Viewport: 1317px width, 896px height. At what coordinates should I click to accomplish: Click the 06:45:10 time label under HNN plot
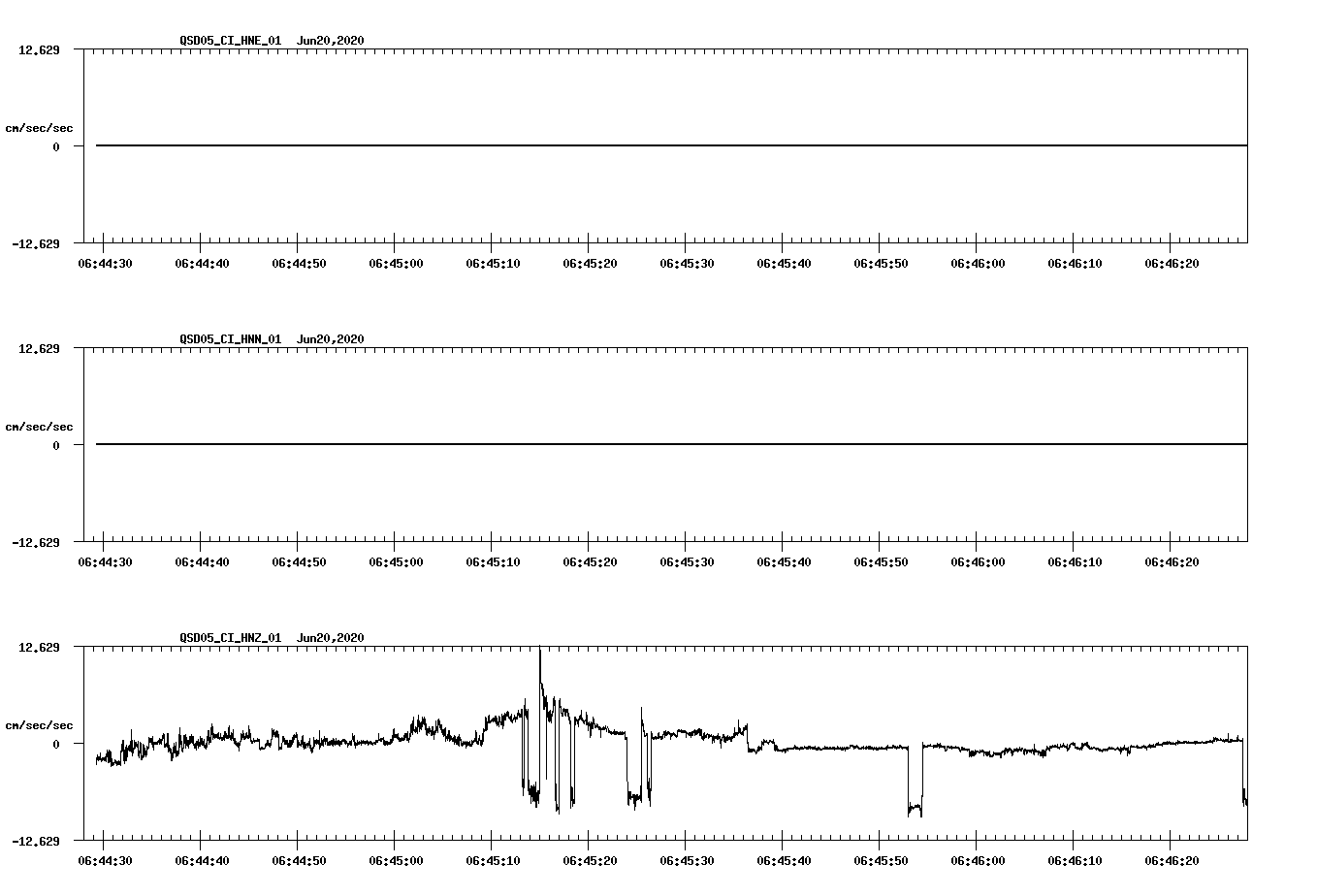pos(493,562)
